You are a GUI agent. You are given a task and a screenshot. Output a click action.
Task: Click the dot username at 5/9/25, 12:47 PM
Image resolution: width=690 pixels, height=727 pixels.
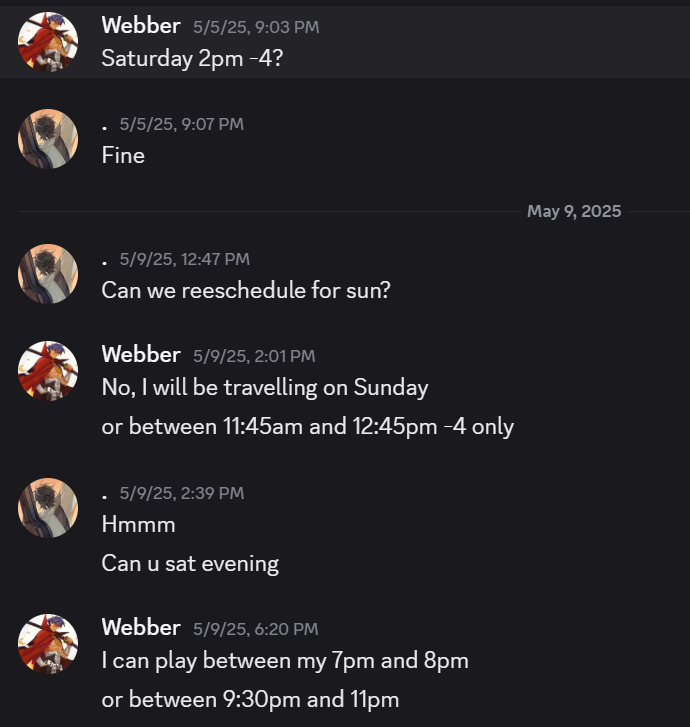[x=105, y=262]
